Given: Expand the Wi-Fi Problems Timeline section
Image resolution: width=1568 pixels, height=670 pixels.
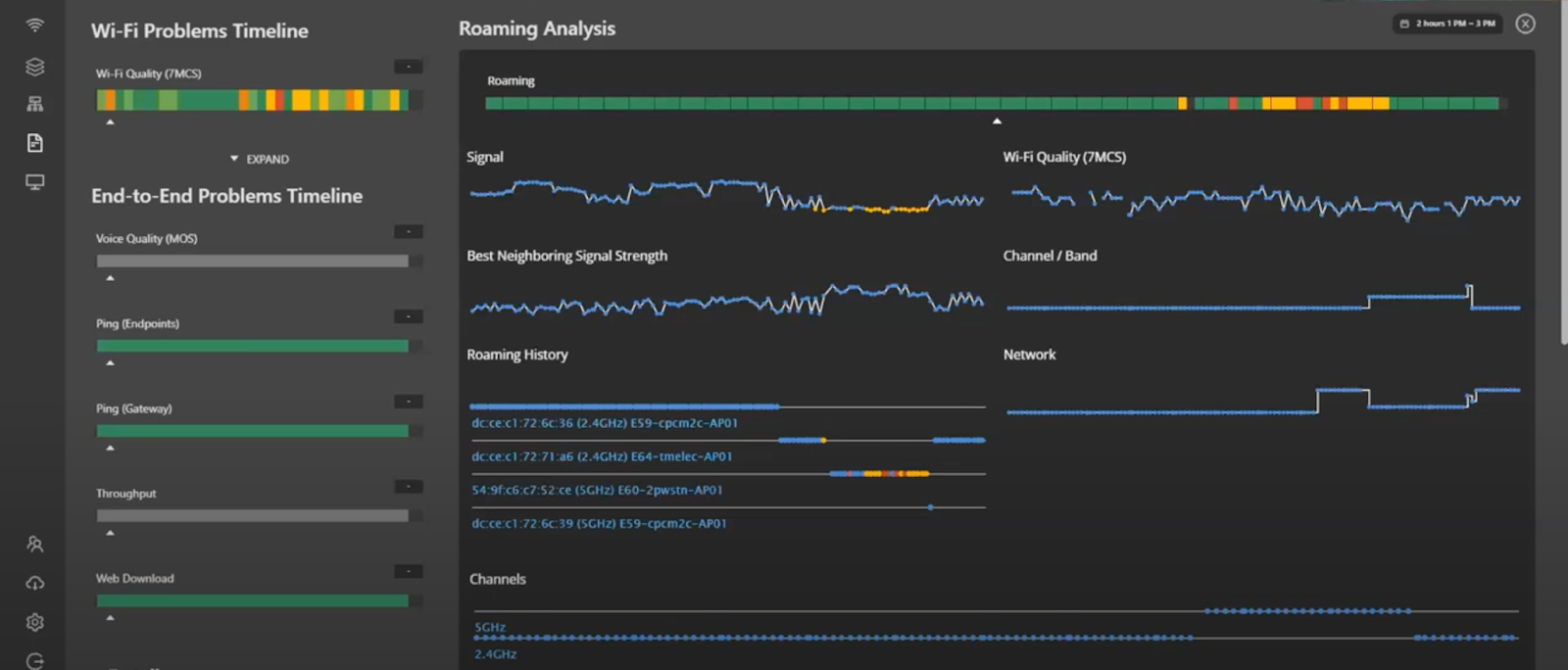Looking at the screenshot, I should (260, 159).
